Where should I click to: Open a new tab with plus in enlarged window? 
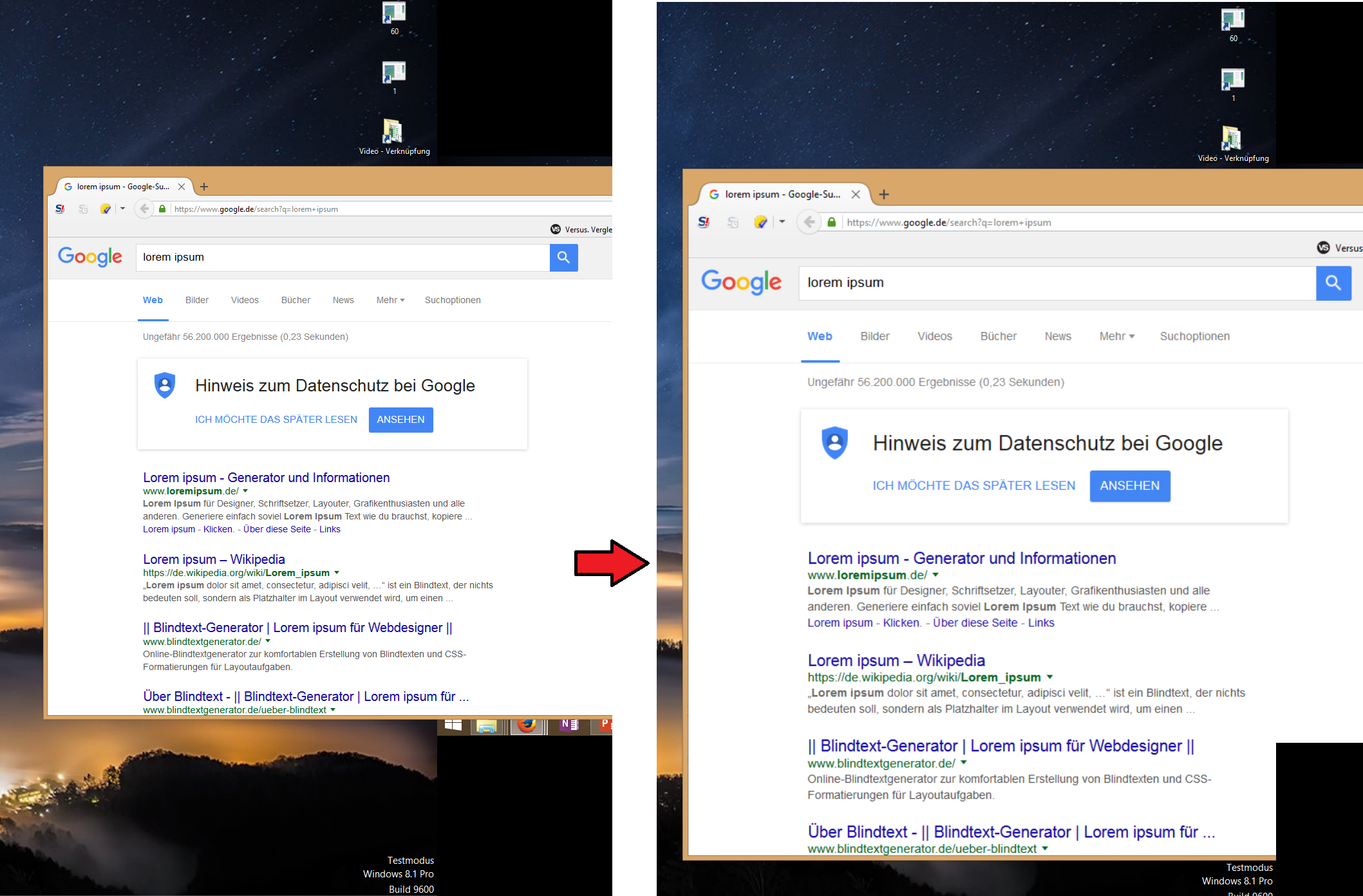point(884,194)
